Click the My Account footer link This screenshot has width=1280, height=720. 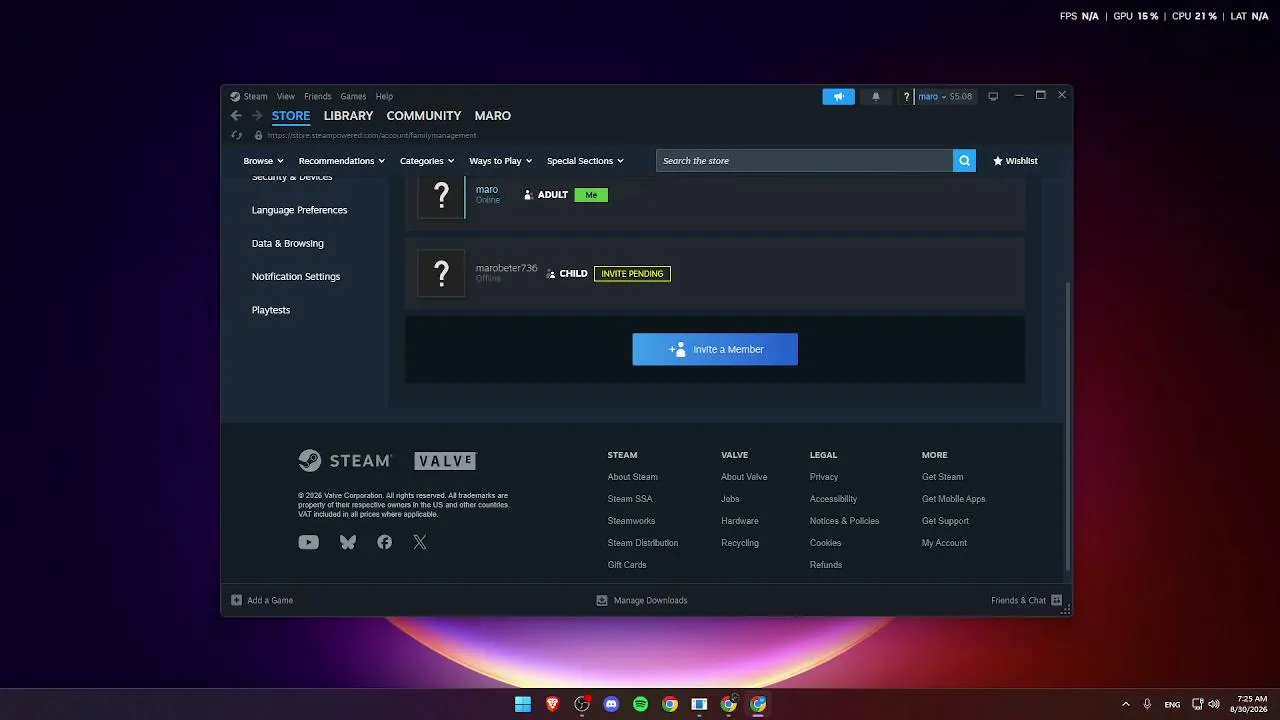click(x=944, y=543)
